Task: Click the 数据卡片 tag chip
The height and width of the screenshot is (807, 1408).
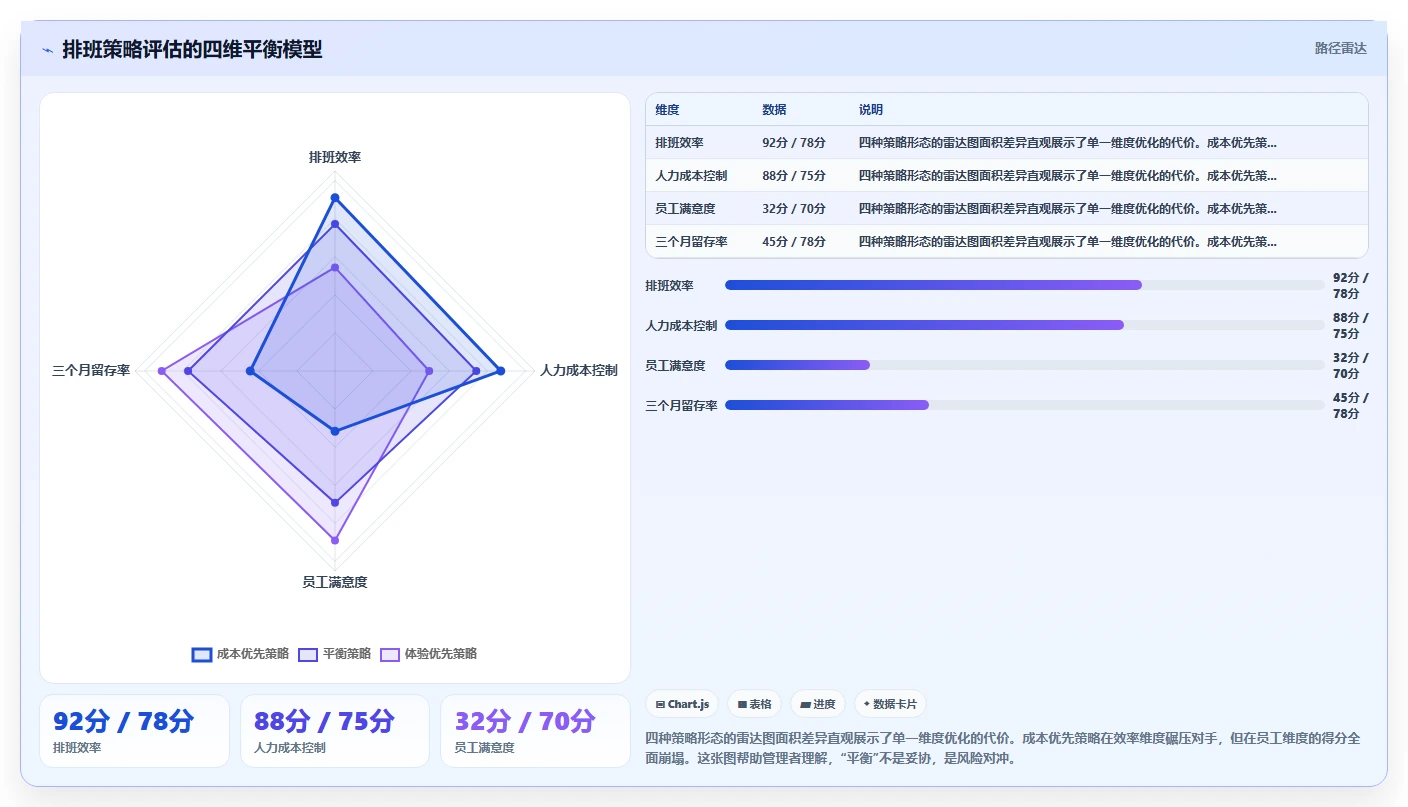Action: tap(889, 704)
